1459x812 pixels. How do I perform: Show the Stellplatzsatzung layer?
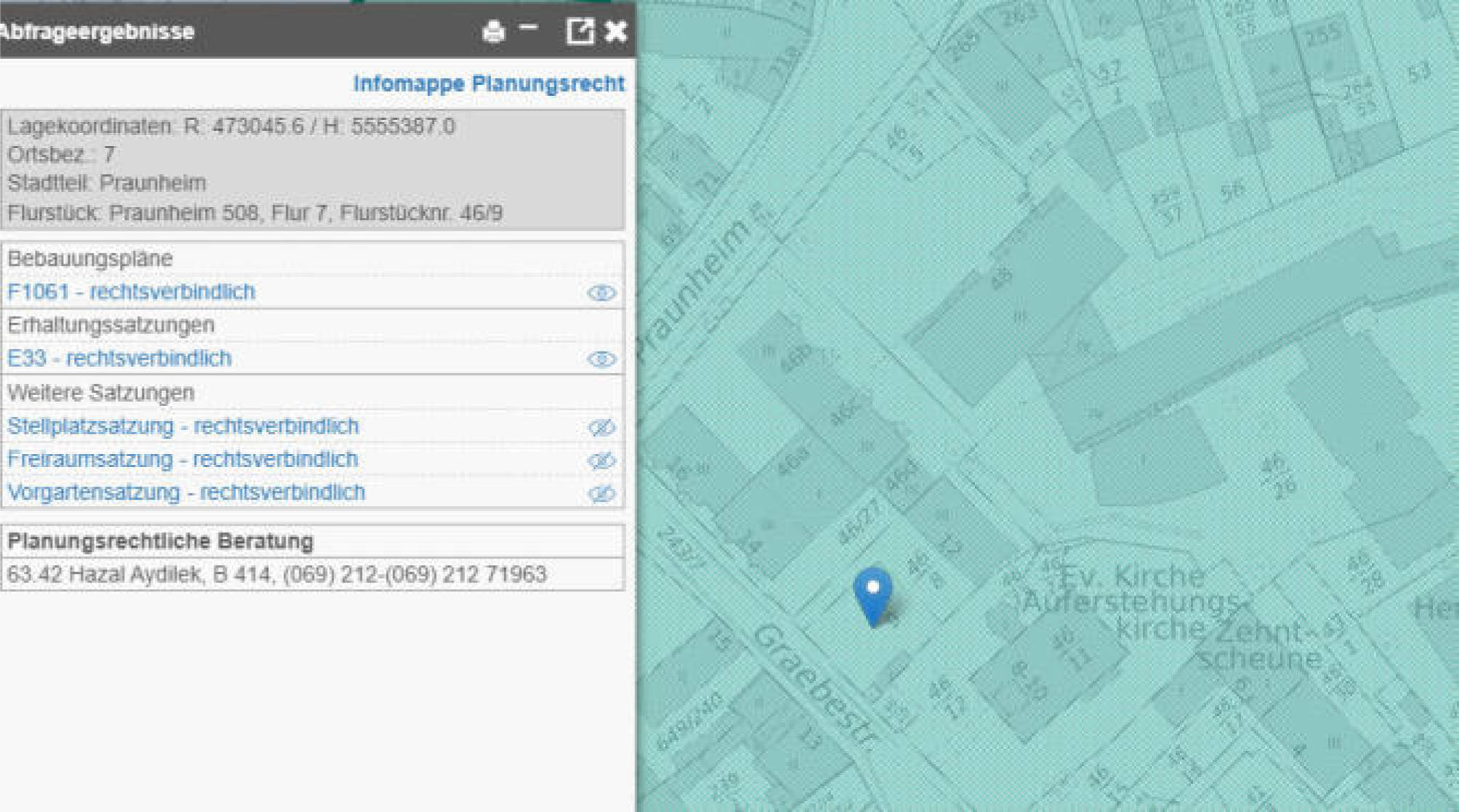pyautogui.click(x=602, y=427)
